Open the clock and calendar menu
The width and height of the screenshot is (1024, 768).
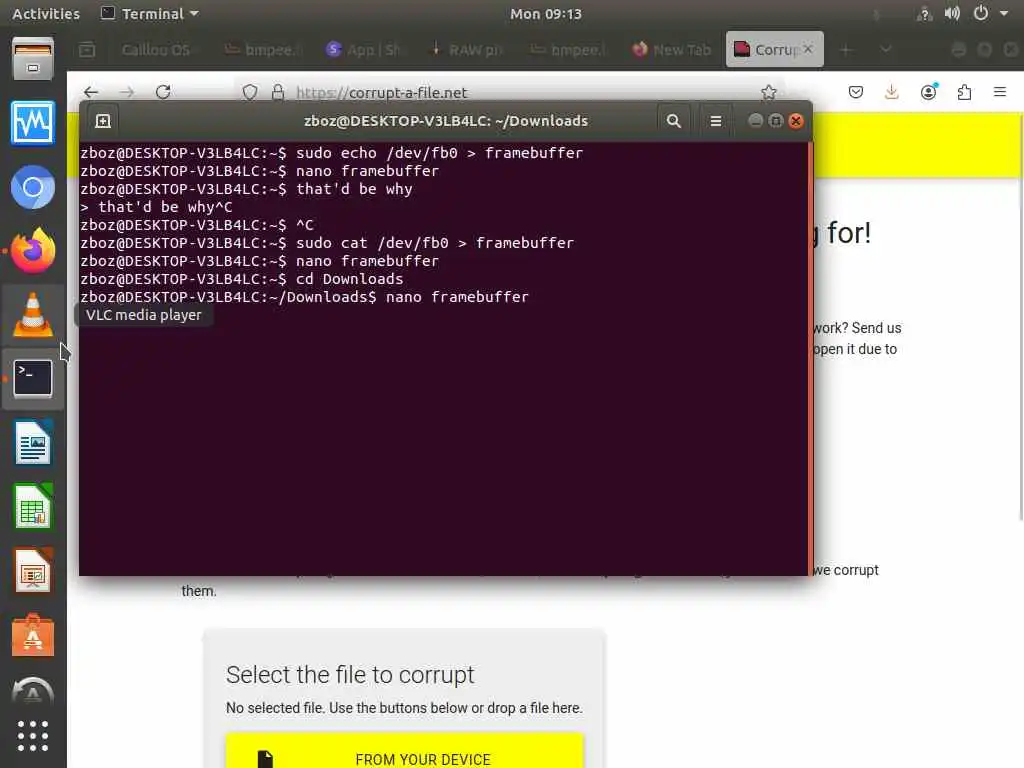click(545, 13)
